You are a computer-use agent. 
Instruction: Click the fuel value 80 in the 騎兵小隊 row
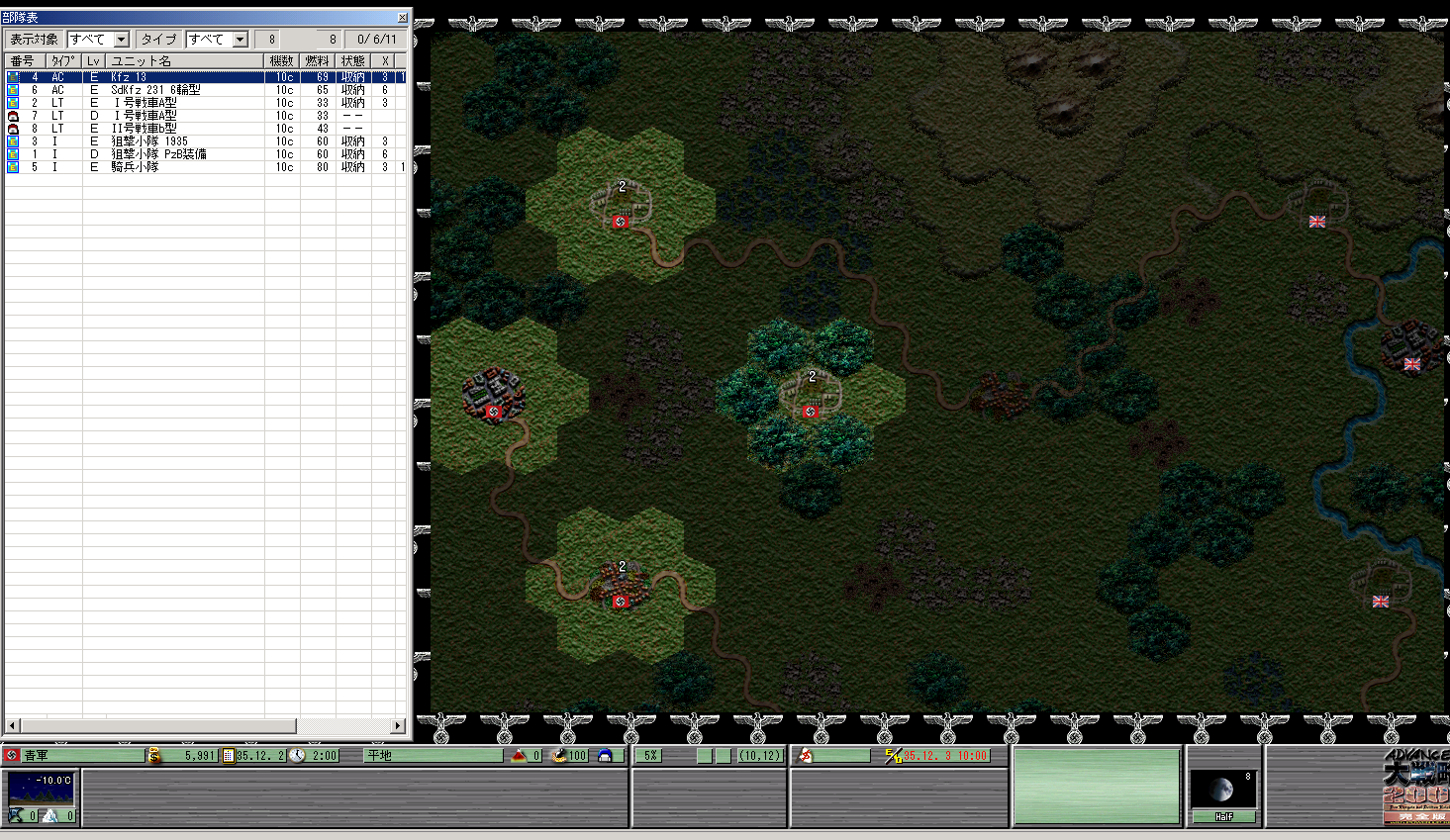[323, 167]
